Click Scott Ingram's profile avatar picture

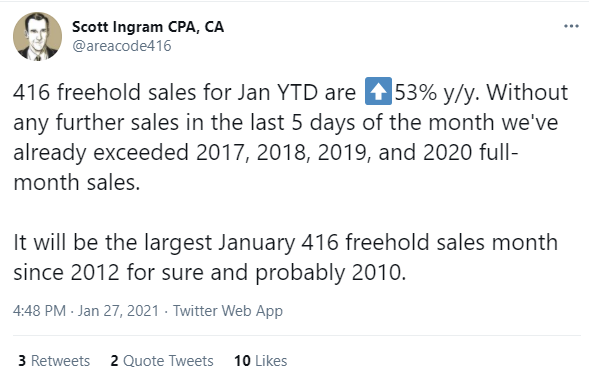[38, 36]
